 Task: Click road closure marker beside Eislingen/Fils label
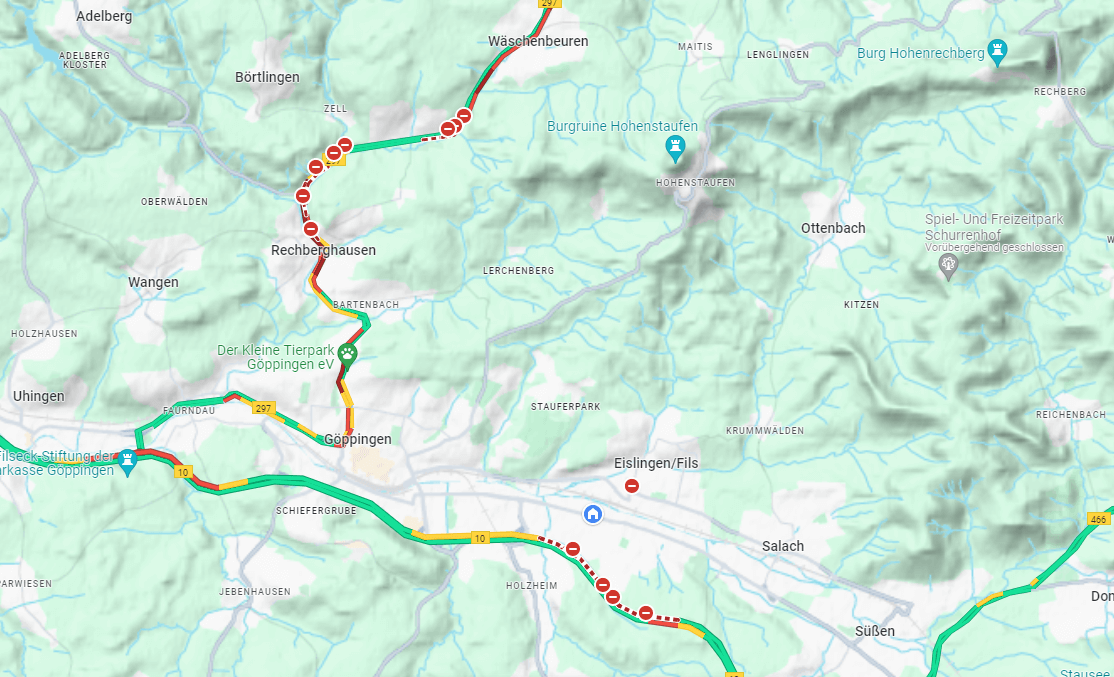[632, 486]
